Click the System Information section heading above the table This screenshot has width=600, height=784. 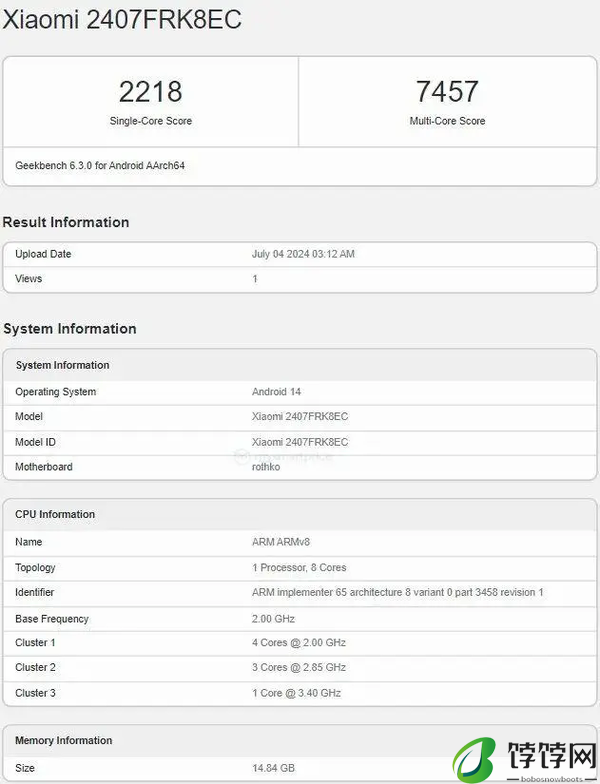point(70,328)
